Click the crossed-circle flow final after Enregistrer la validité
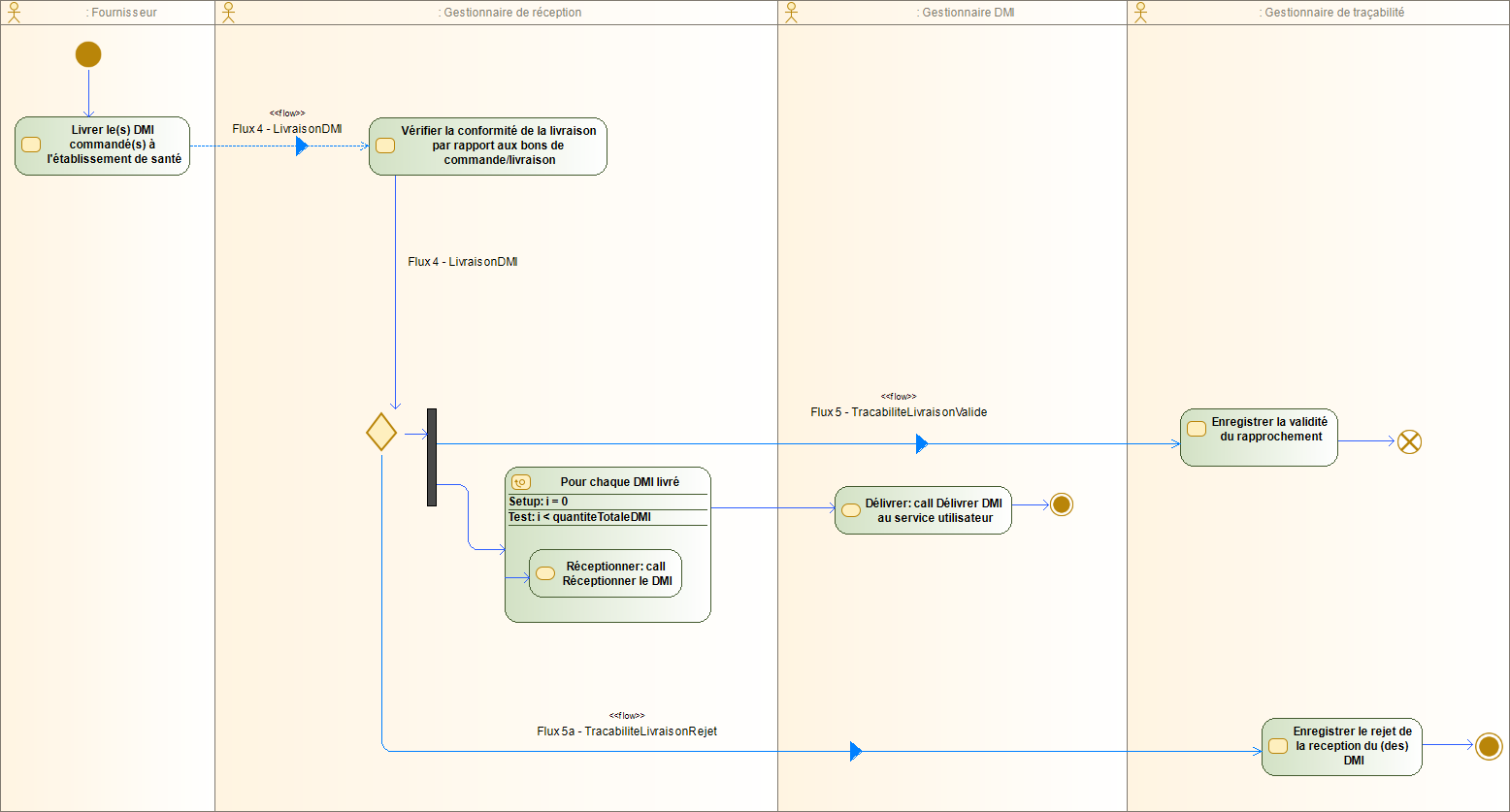The width and height of the screenshot is (1510, 812). (1409, 441)
